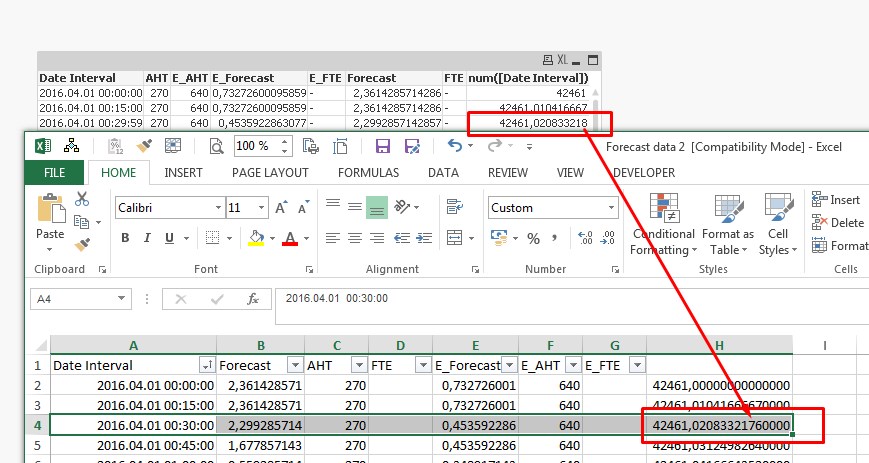The image size is (869, 463).
Task: Click the Undo arrow icon
Action: tap(455, 146)
